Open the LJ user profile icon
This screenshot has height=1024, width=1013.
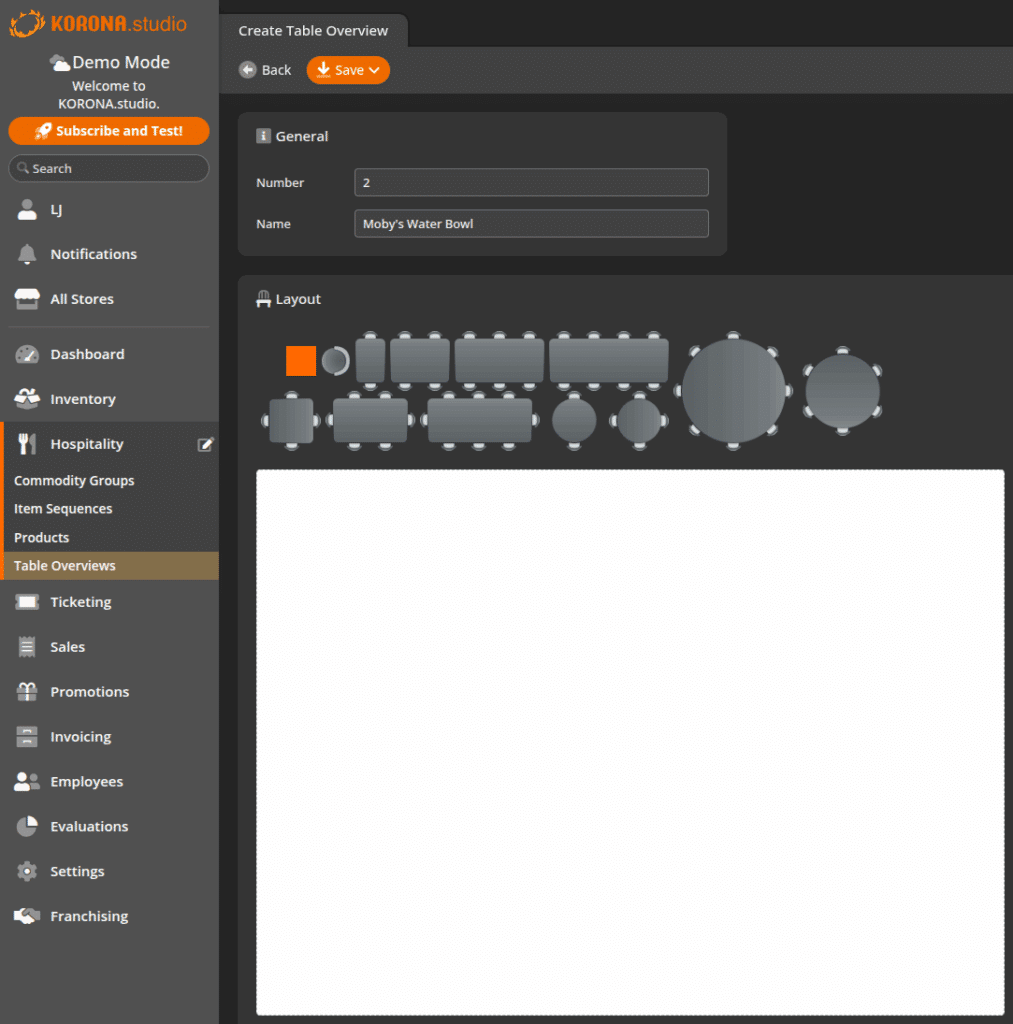pyautogui.click(x=27, y=210)
